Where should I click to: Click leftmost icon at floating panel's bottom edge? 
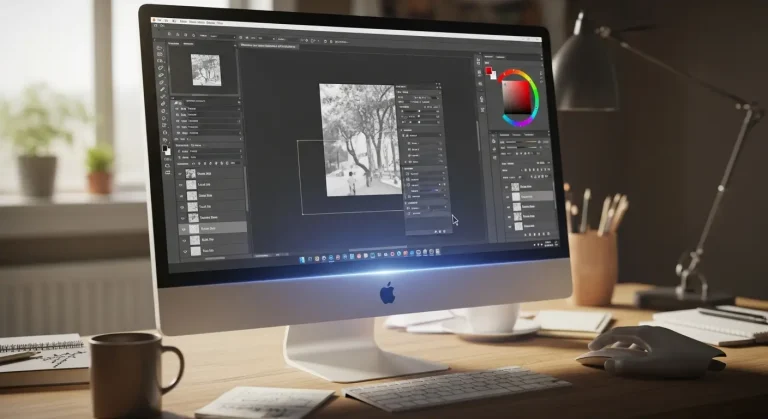pyautogui.click(x=435, y=231)
